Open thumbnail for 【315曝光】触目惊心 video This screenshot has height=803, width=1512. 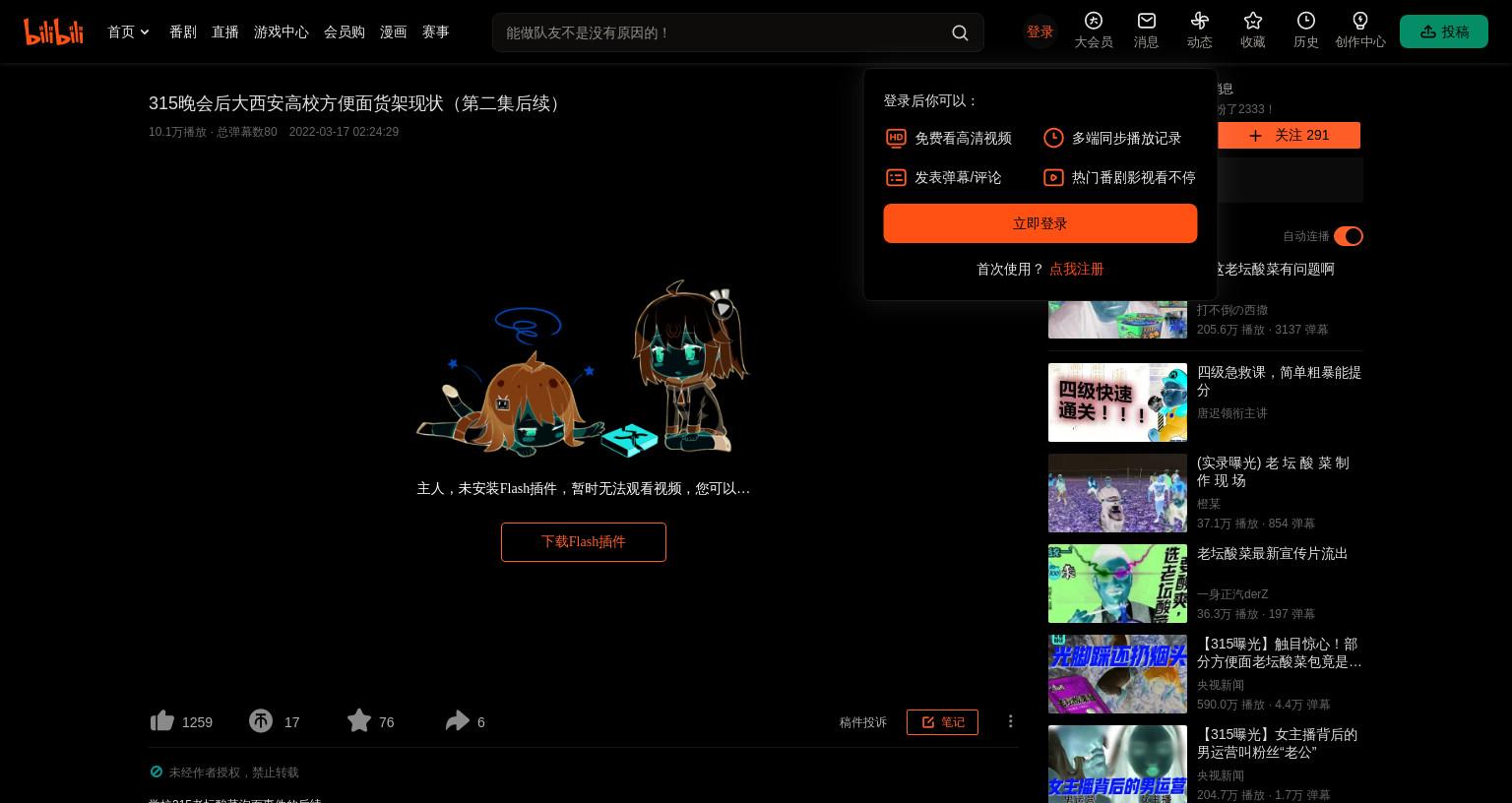(x=1117, y=674)
